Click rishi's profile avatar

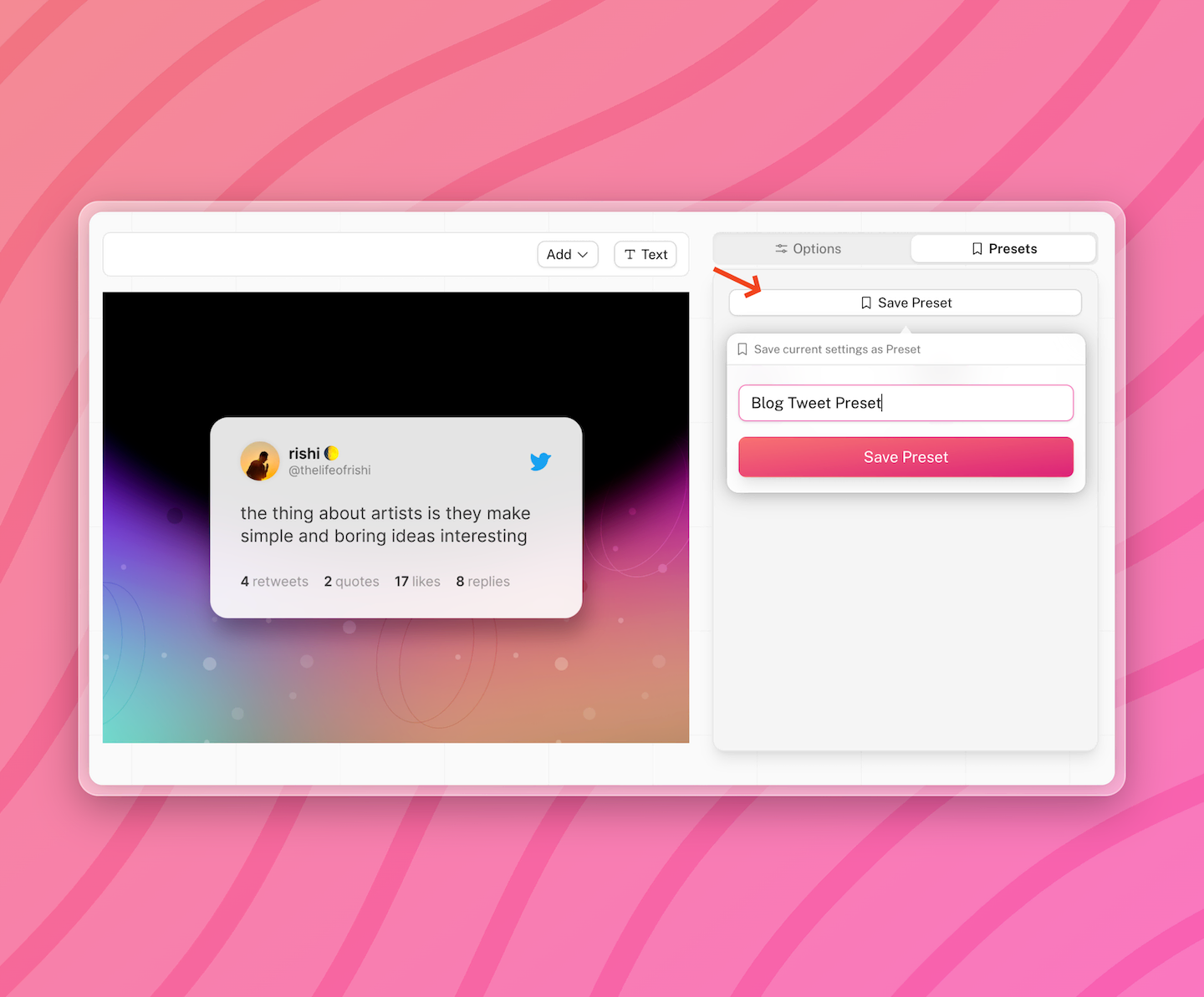[260, 461]
